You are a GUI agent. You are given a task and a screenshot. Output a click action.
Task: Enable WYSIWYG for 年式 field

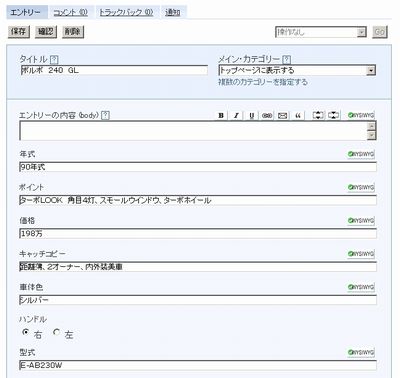coord(361,154)
